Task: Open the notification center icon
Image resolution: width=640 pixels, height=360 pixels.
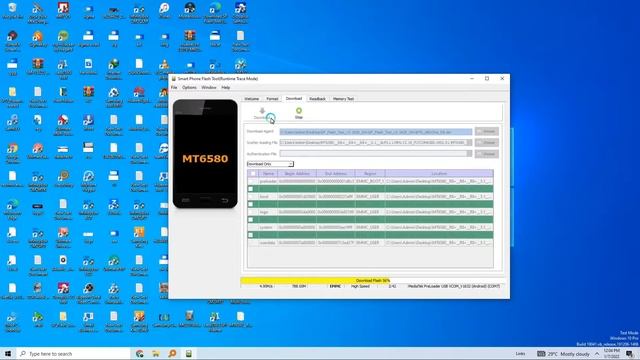Action: pos(630,354)
